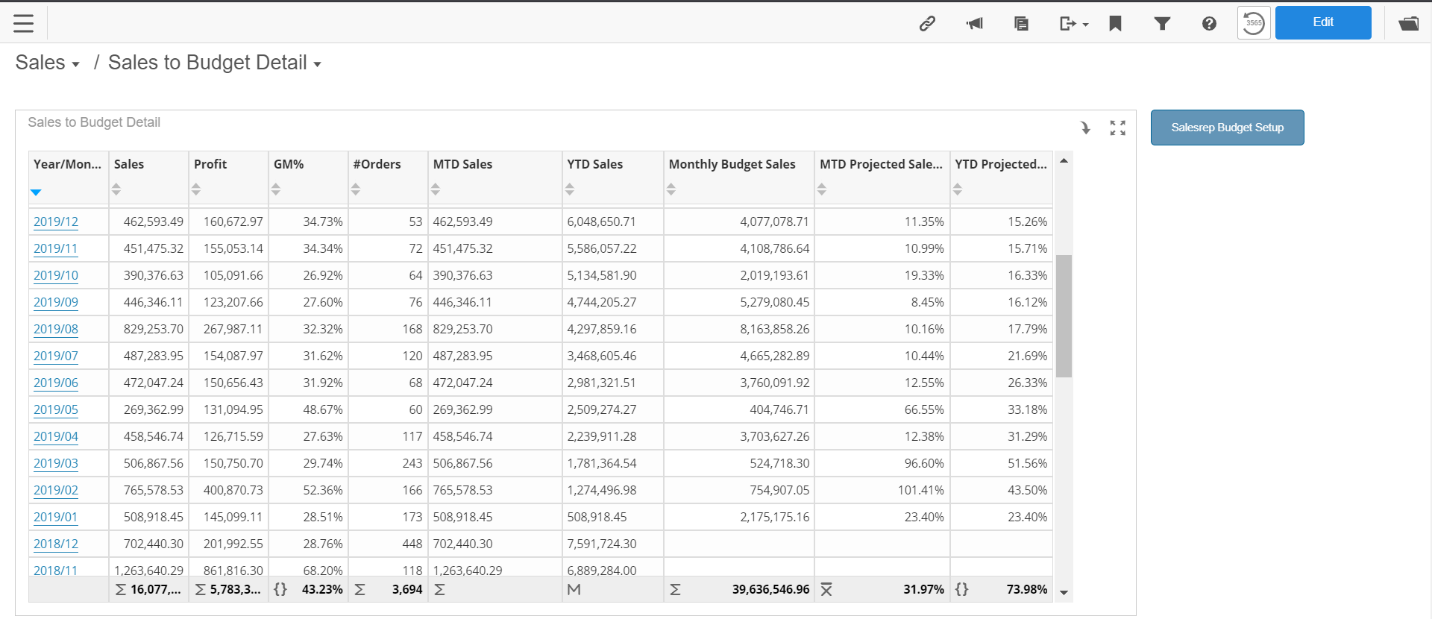
Task: Click the drill-down arrow icon on the report
Action: point(1085,128)
